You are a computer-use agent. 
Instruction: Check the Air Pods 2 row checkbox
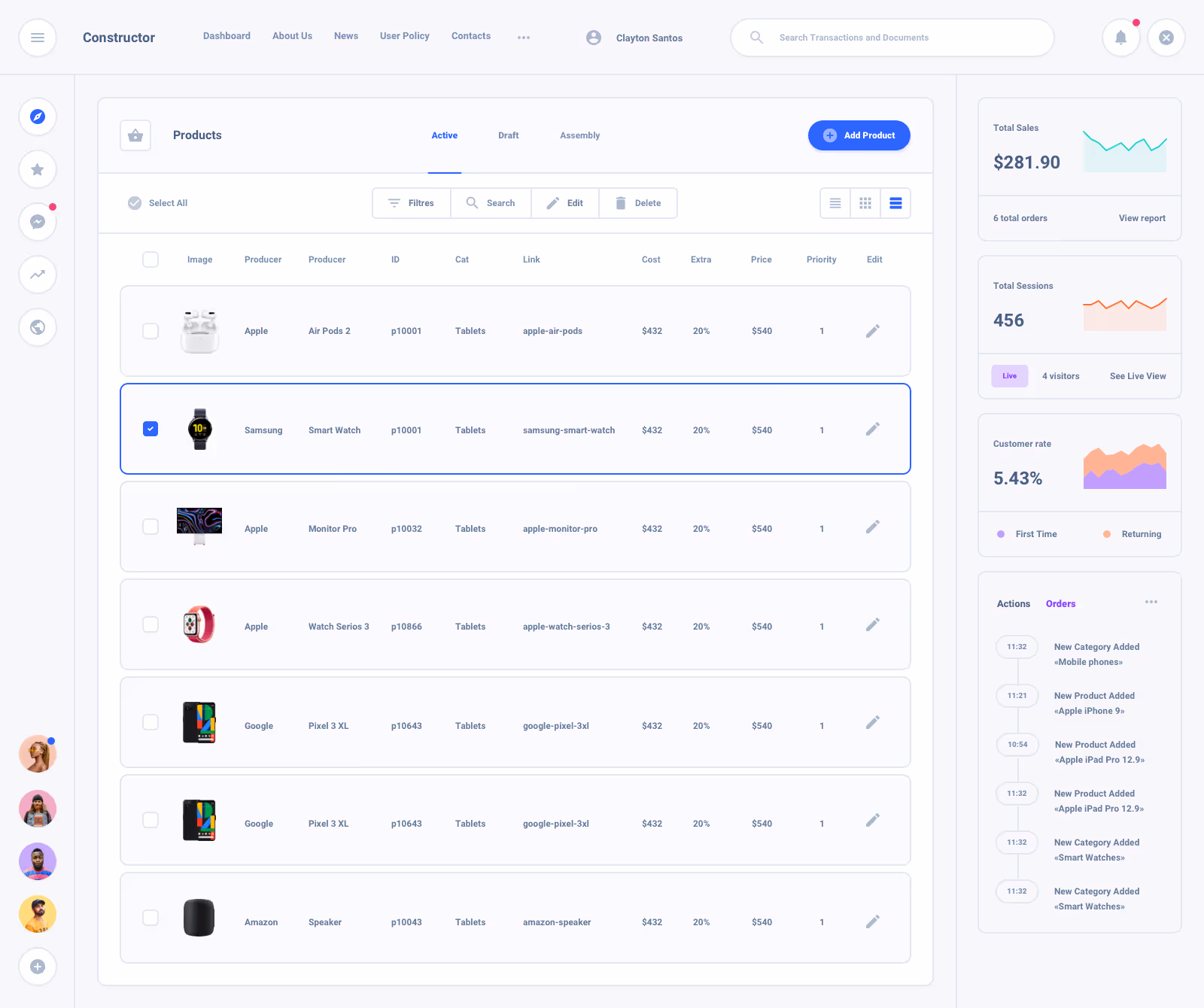coord(150,331)
